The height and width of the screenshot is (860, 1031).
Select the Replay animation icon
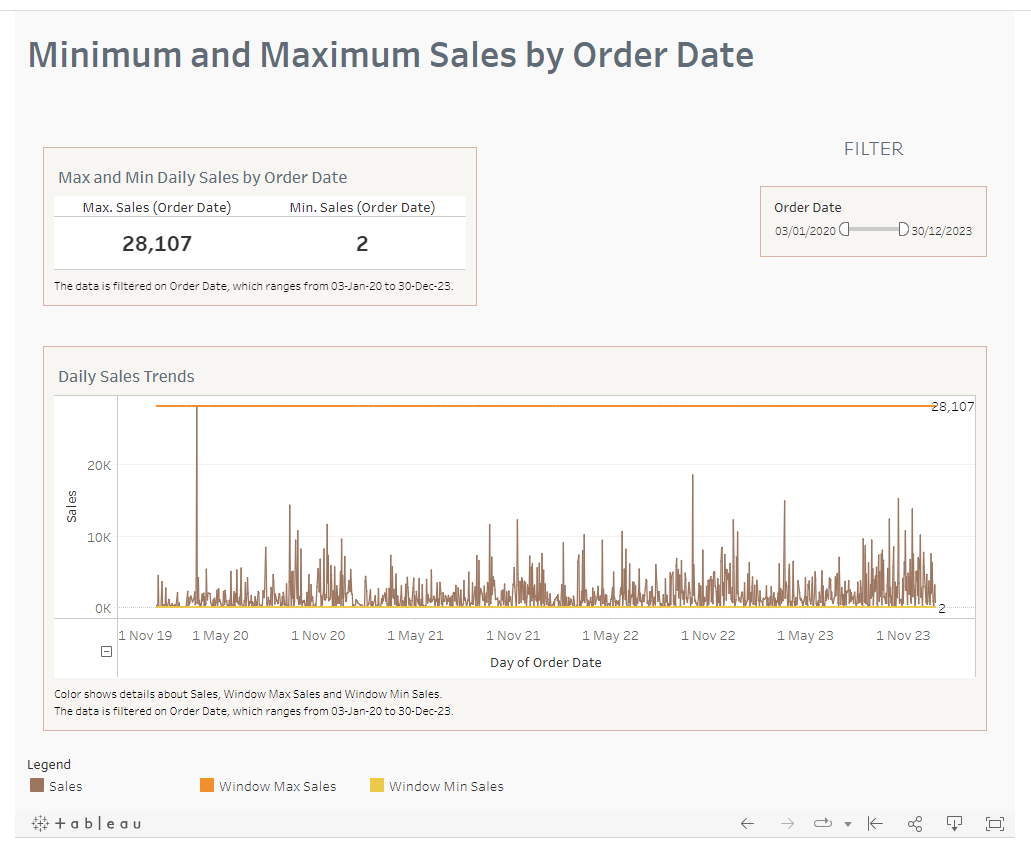point(825,823)
